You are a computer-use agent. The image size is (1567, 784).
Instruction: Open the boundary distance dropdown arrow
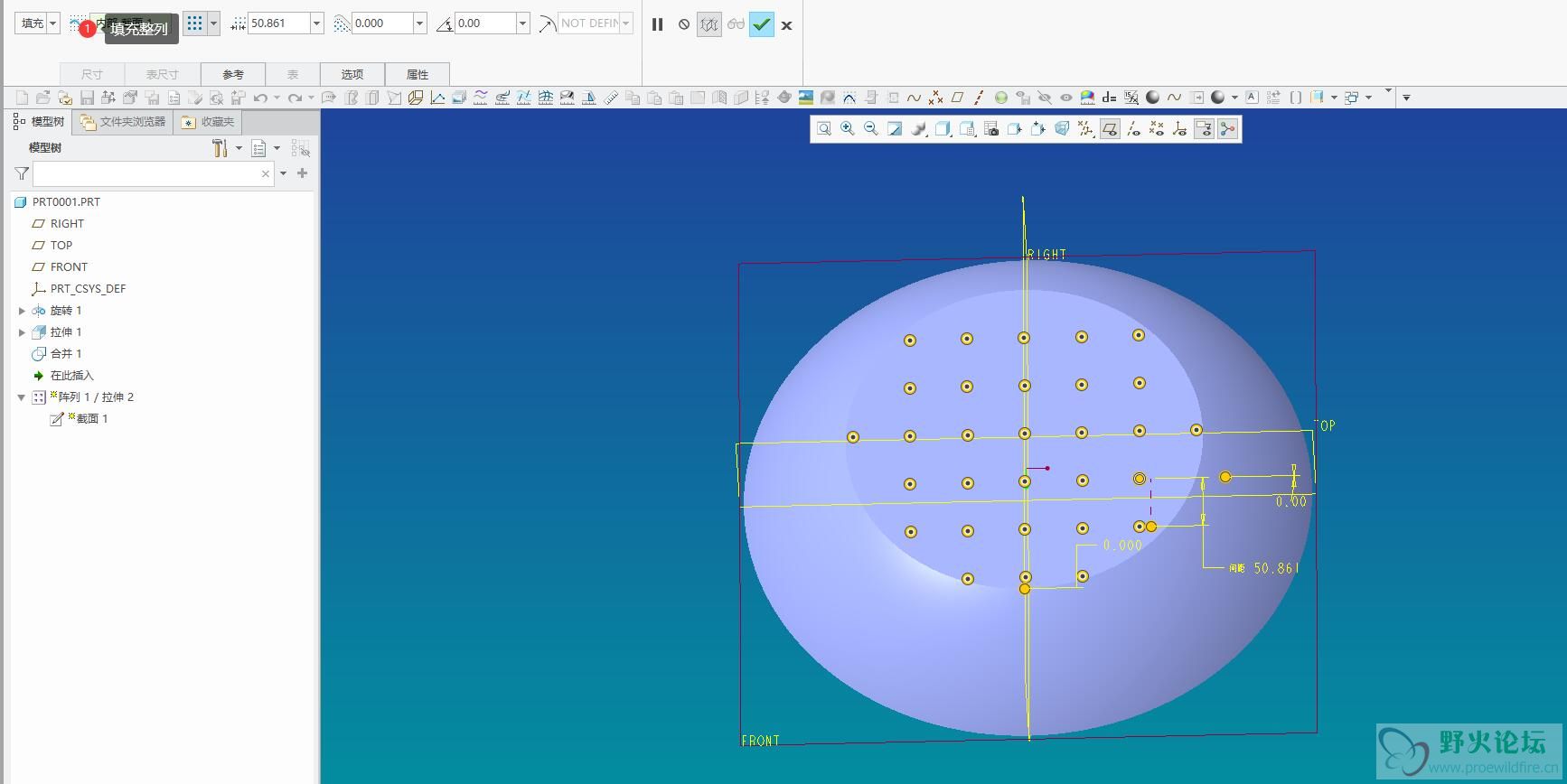click(420, 23)
